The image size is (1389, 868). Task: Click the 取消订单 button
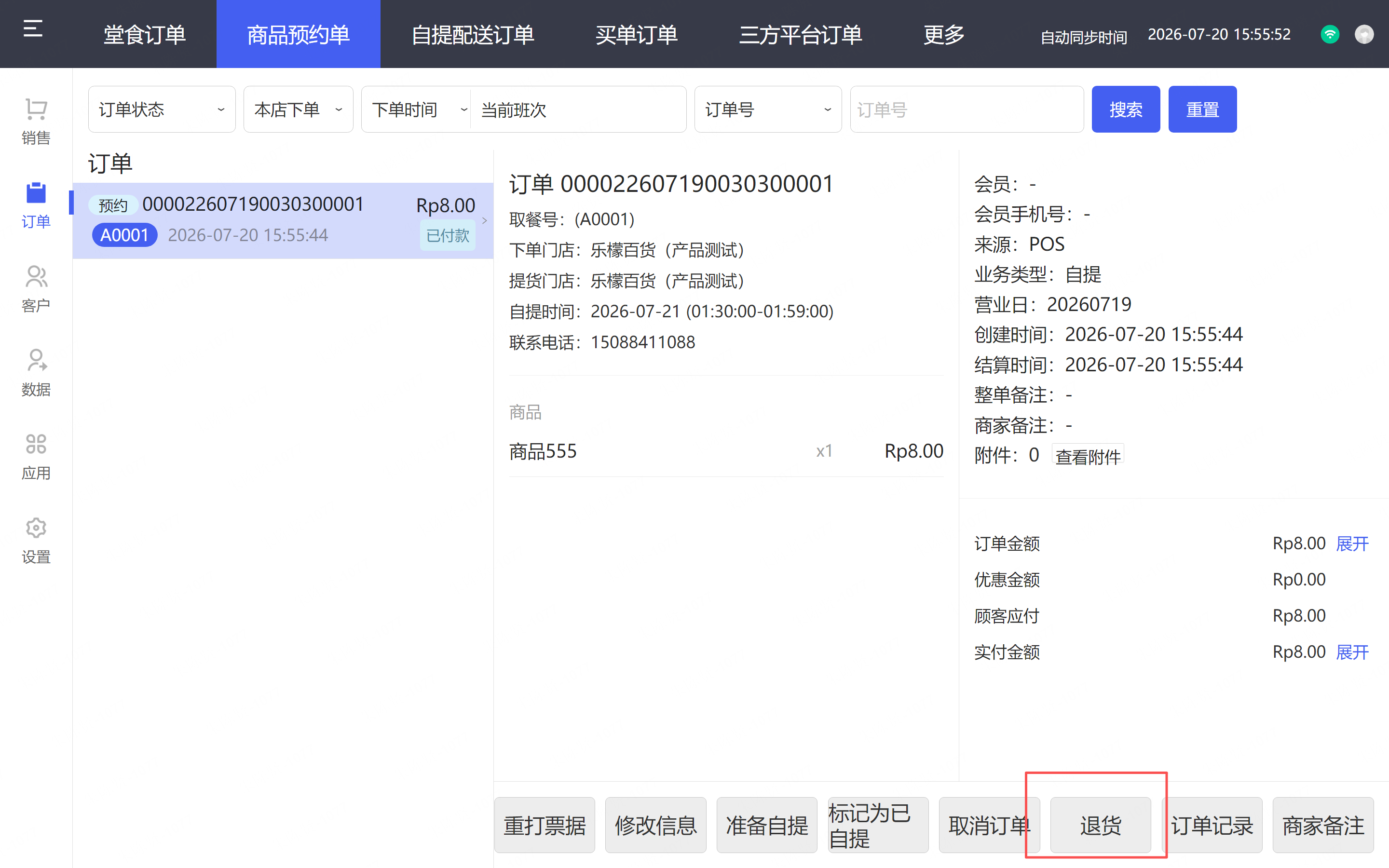pyautogui.click(x=990, y=825)
